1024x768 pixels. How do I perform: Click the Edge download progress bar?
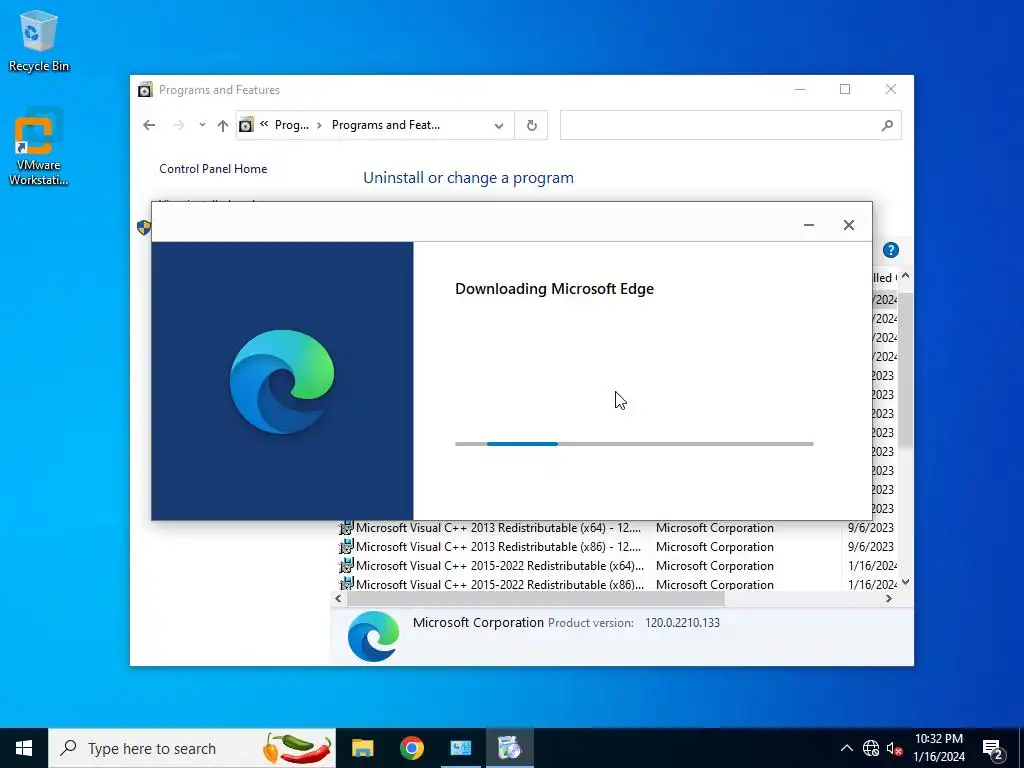(x=634, y=444)
